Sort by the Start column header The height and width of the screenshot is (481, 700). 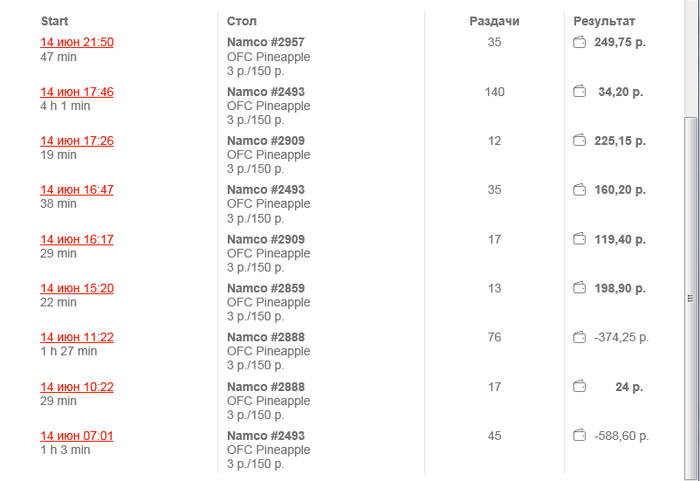(x=55, y=21)
